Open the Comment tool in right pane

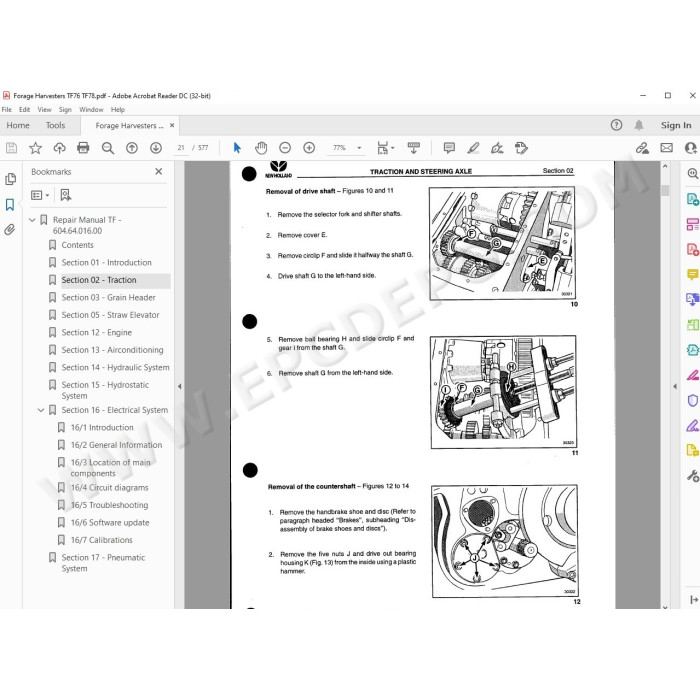[x=692, y=274]
